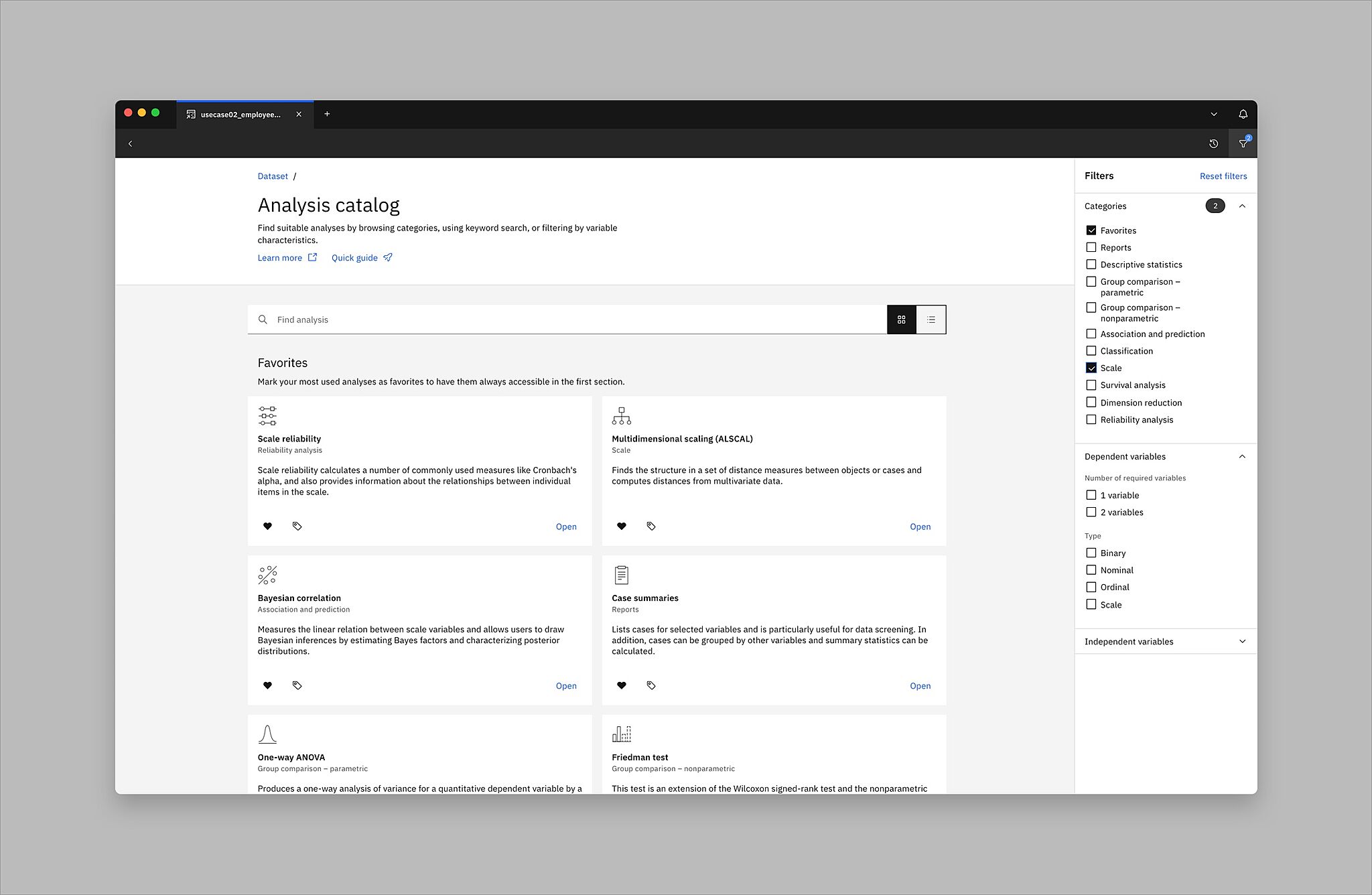The image size is (1372, 895).
Task: Select the usecase02_employee tab
Action: click(240, 115)
